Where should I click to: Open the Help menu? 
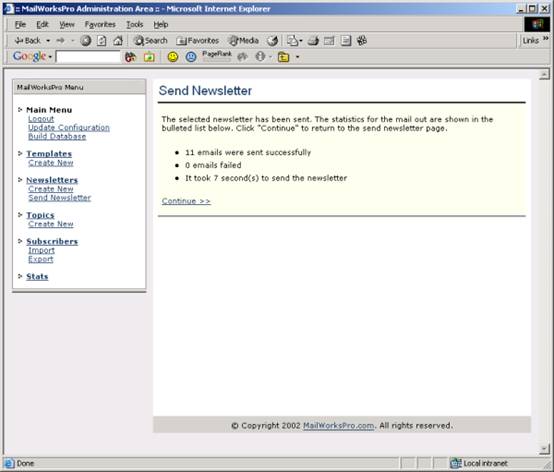click(x=160, y=24)
